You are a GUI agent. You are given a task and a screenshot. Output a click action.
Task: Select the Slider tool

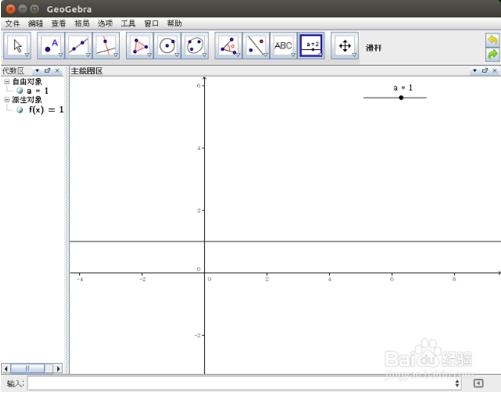312,46
